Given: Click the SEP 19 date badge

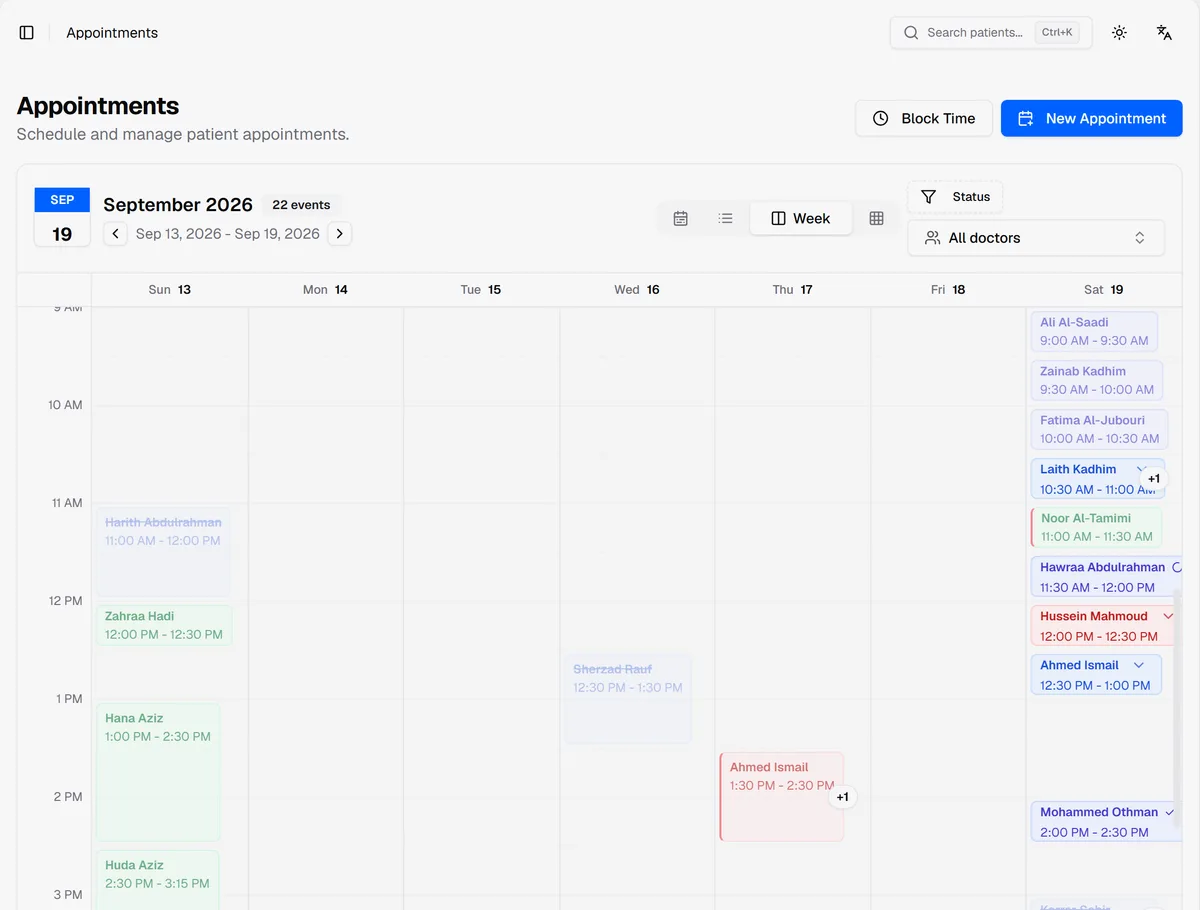Looking at the screenshot, I should coord(62,217).
